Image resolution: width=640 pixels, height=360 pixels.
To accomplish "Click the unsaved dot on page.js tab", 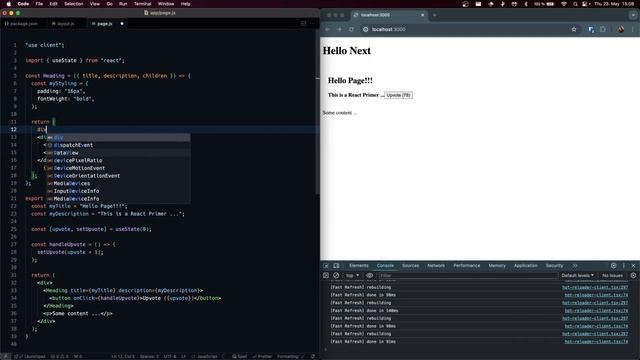I will [122, 24].
